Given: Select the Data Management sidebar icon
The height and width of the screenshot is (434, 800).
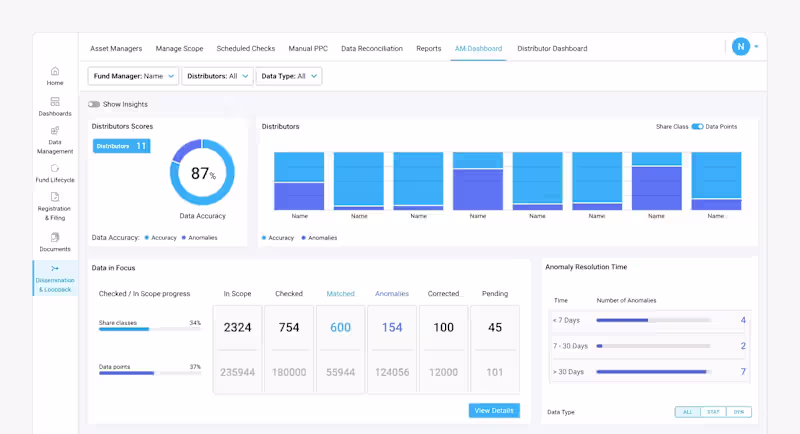Looking at the screenshot, I should [x=55, y=131].
